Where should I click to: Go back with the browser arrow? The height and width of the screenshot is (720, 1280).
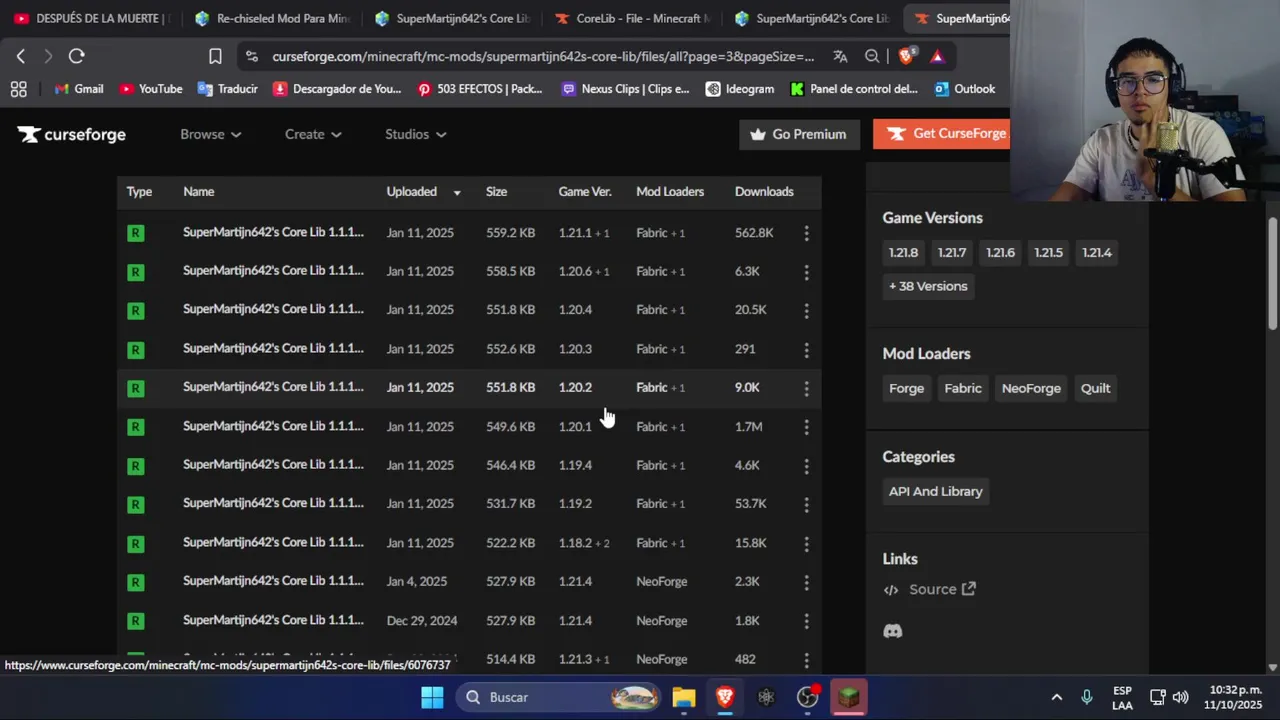[20, 56]
